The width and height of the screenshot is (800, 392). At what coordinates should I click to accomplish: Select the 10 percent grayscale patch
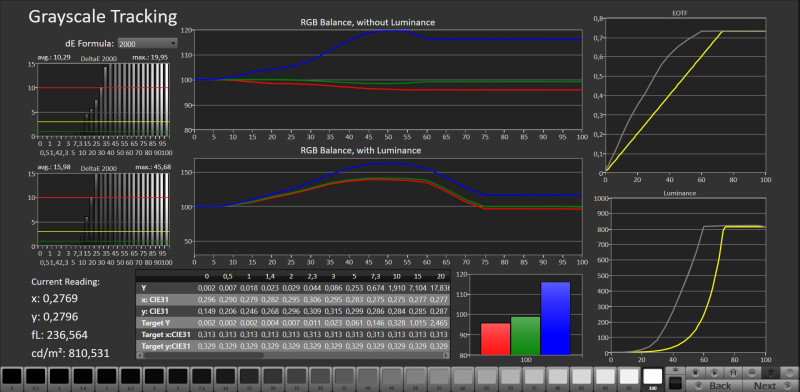coord(226,379)
